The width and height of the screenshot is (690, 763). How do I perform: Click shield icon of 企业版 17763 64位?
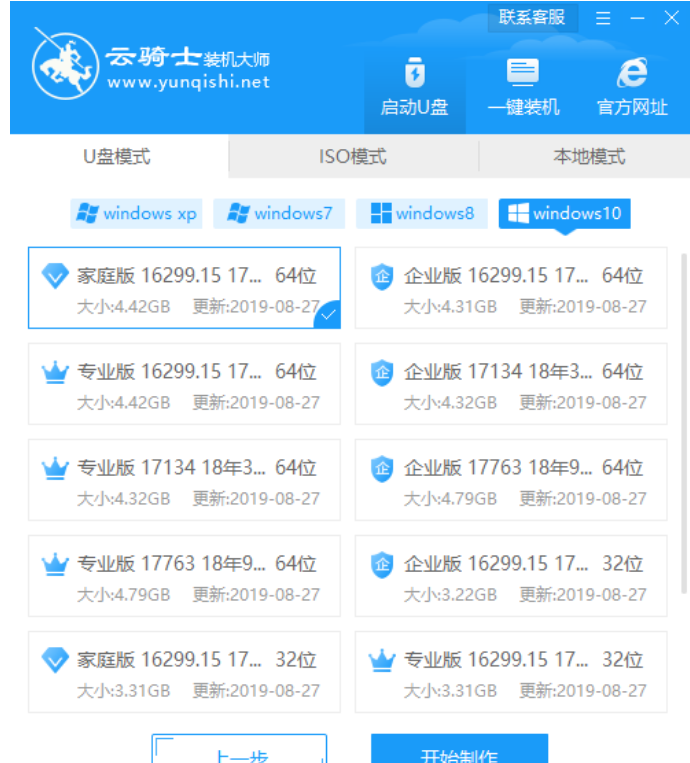tap(382, 469)
